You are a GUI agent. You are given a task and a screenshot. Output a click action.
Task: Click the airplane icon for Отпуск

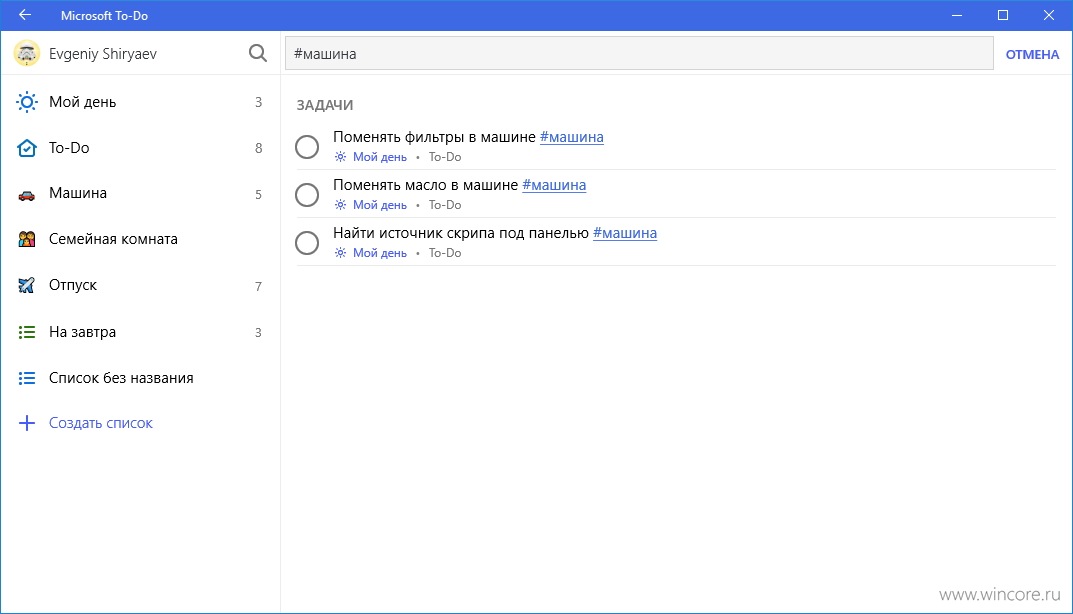coord(27,285)
